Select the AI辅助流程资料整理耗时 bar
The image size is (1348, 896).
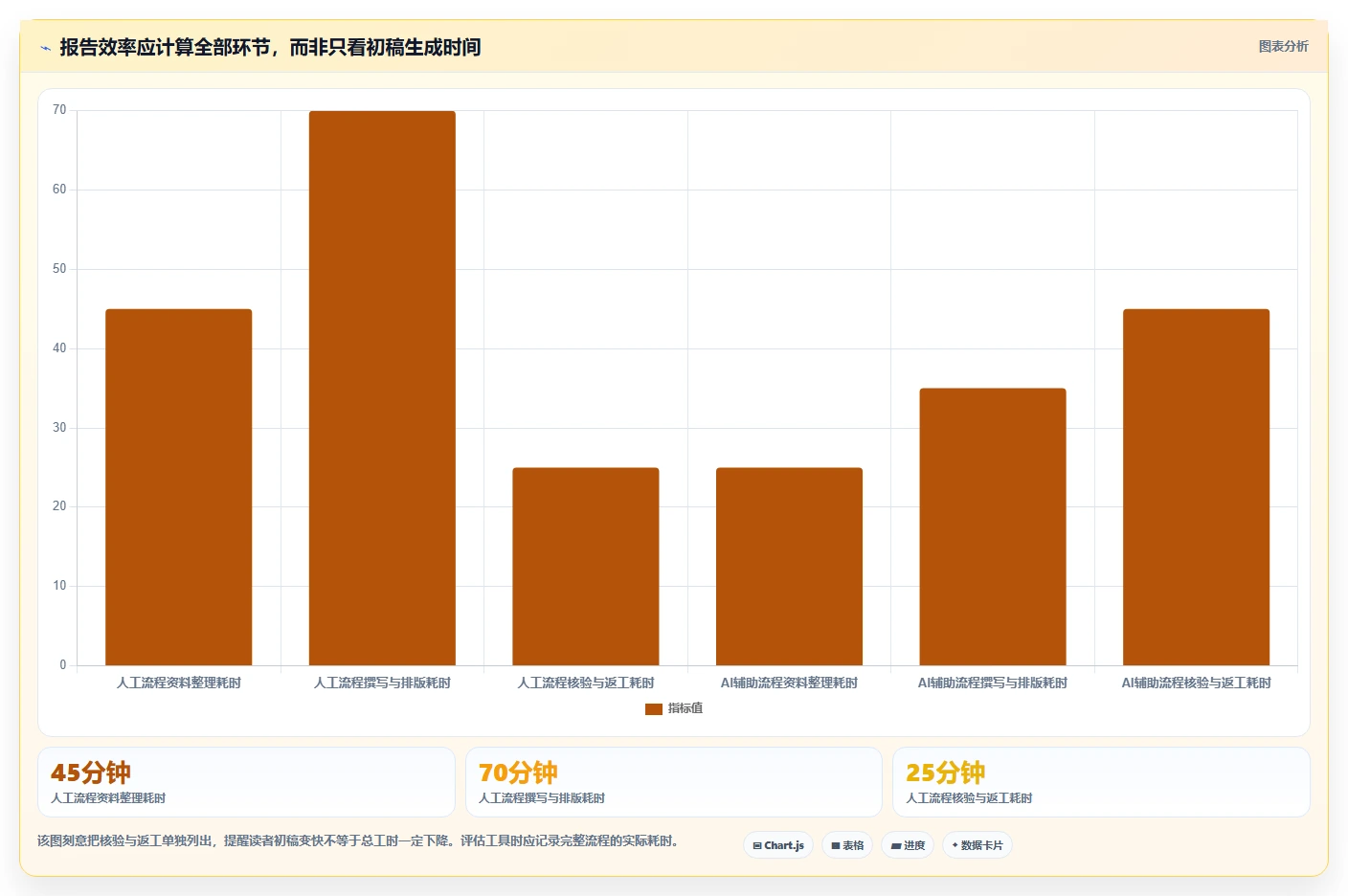tap(789, 567)
